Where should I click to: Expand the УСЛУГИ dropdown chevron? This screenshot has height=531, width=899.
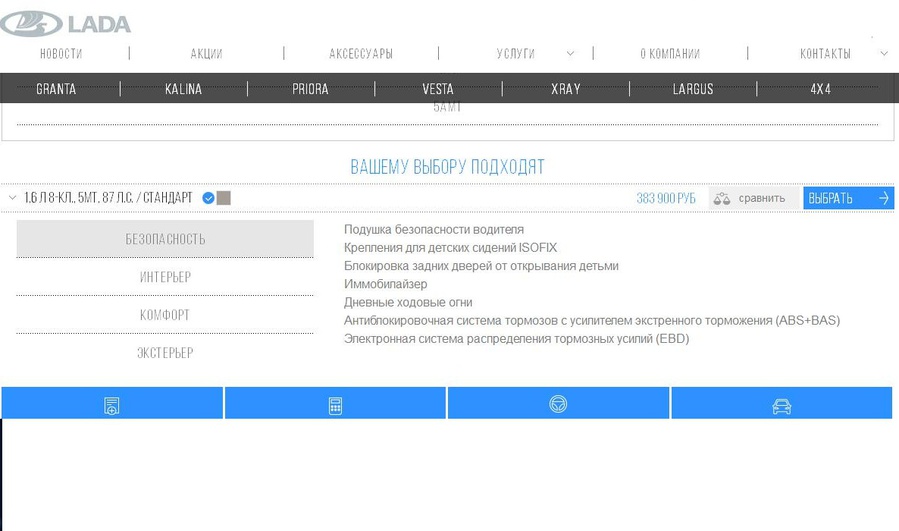[570, 53]
